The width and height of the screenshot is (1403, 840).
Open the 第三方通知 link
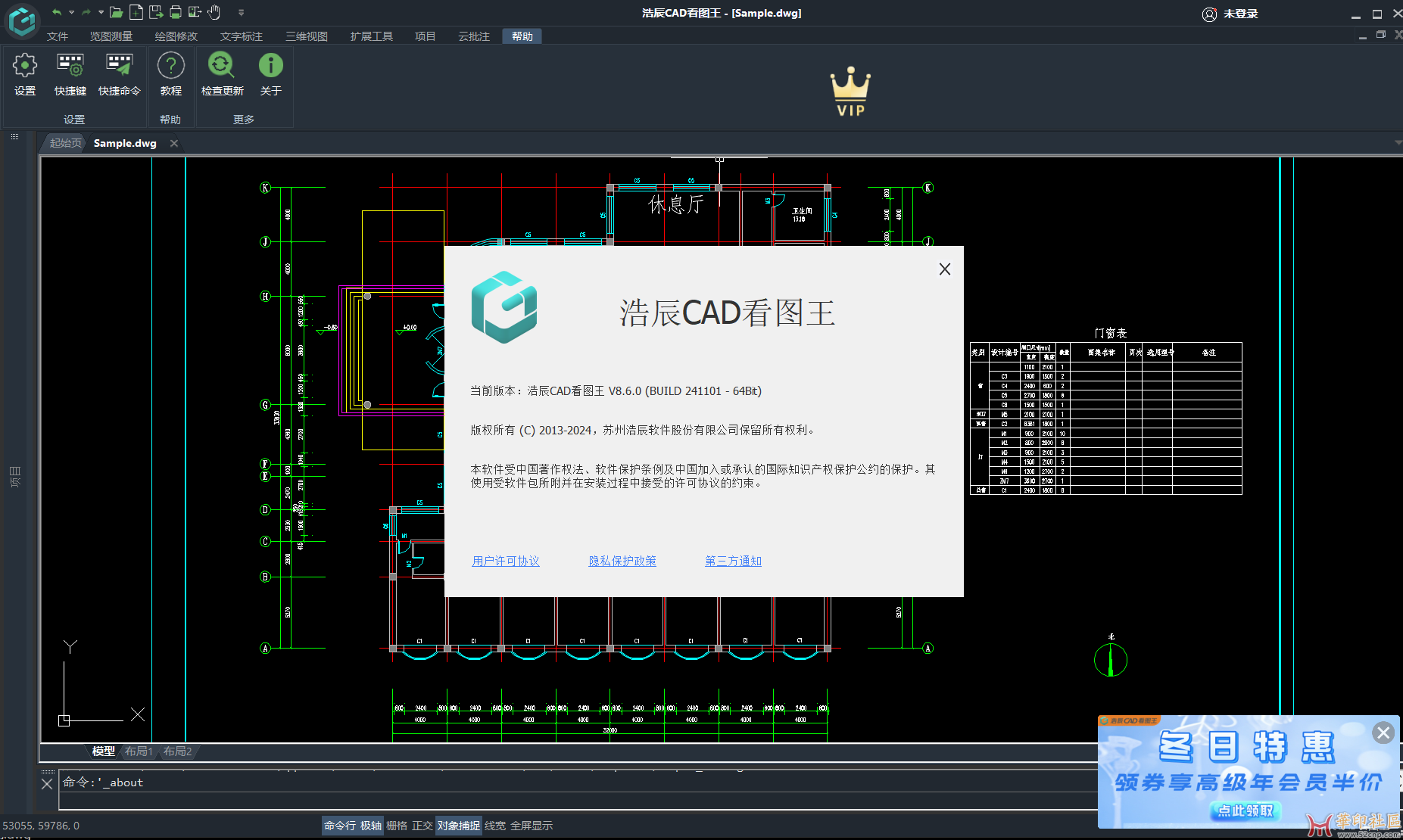[x=733, y=561]
